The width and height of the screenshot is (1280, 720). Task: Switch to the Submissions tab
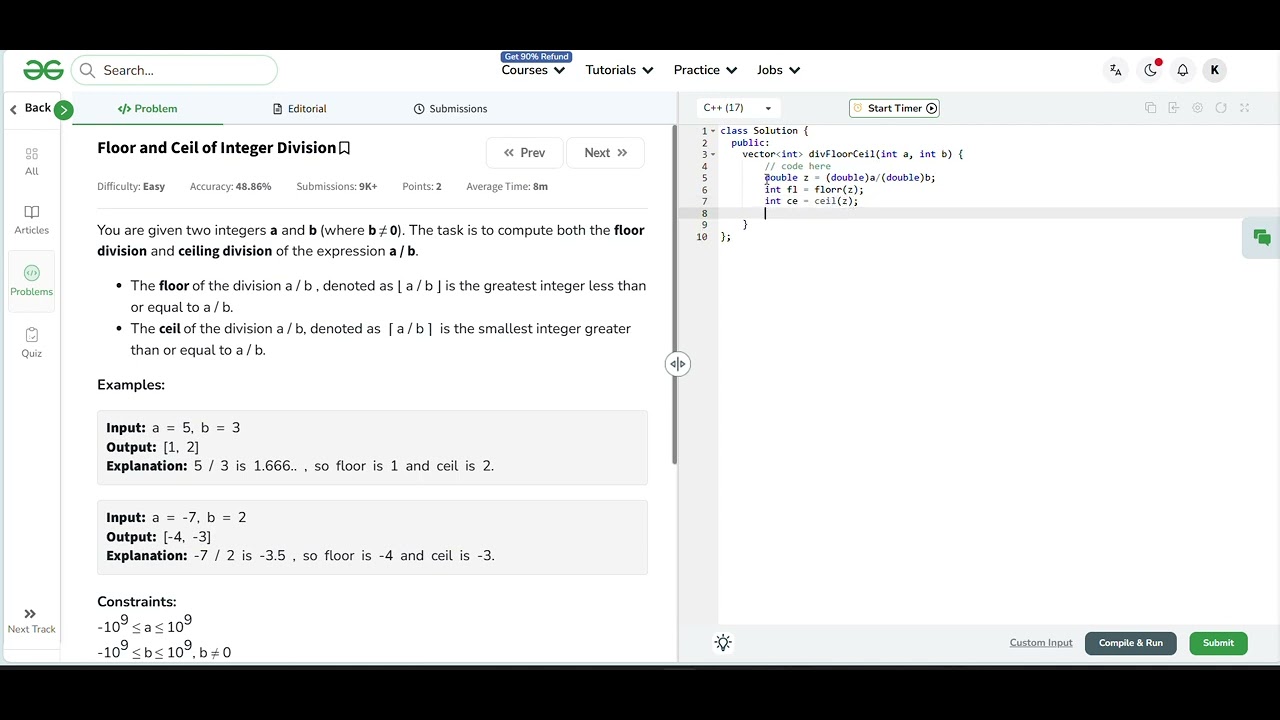coord(450,108)
